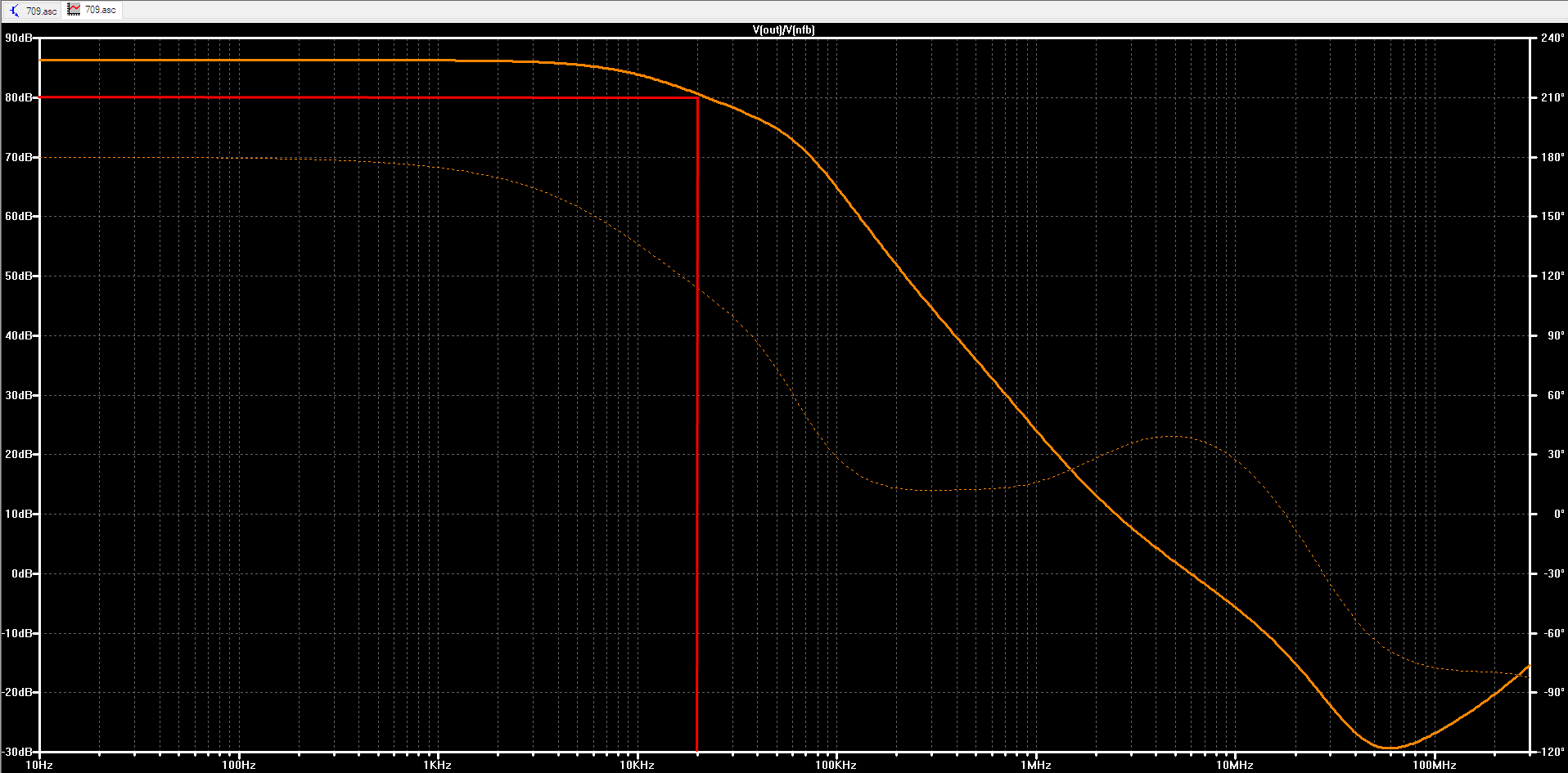Click the 60dB magnitude axis label

point(19,217)
